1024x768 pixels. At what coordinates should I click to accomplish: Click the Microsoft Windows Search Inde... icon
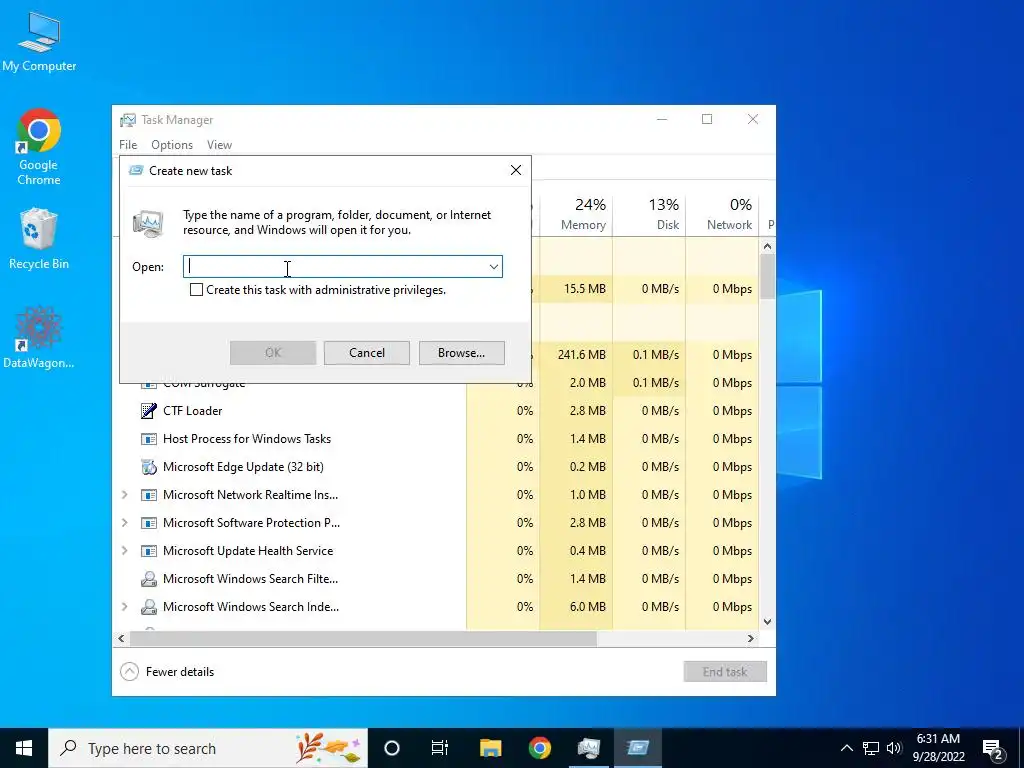149,607
